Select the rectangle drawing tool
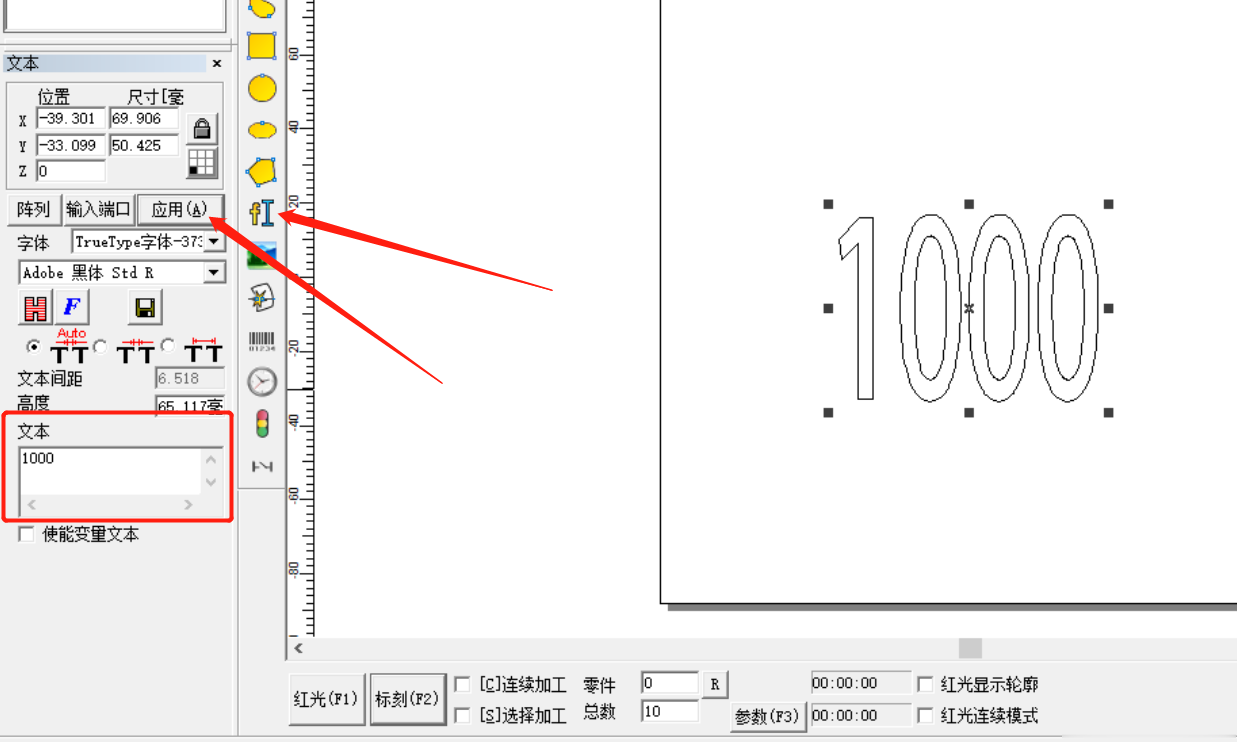The image size is (1237, 742). pos(262,46)
